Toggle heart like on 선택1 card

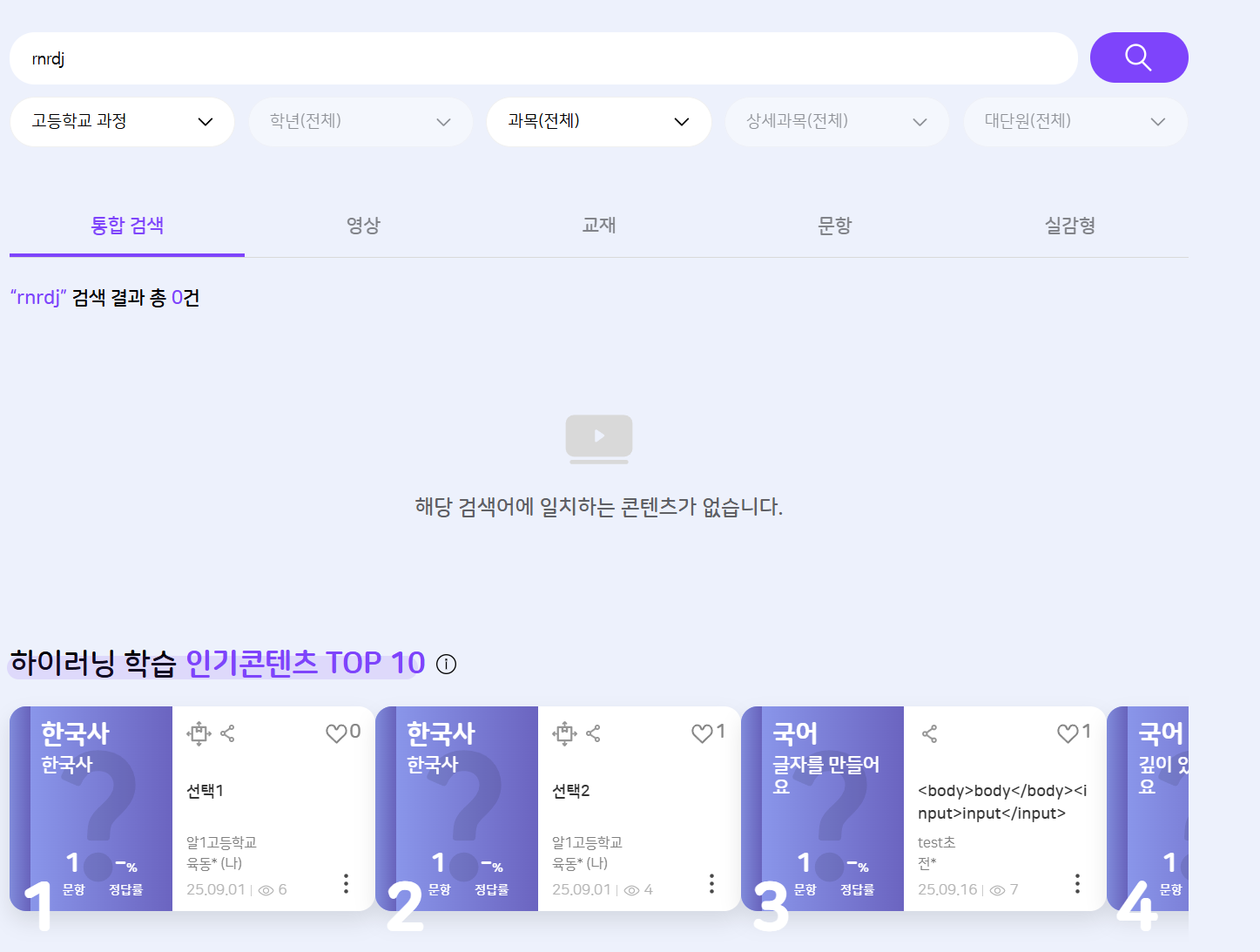[336, 733]
